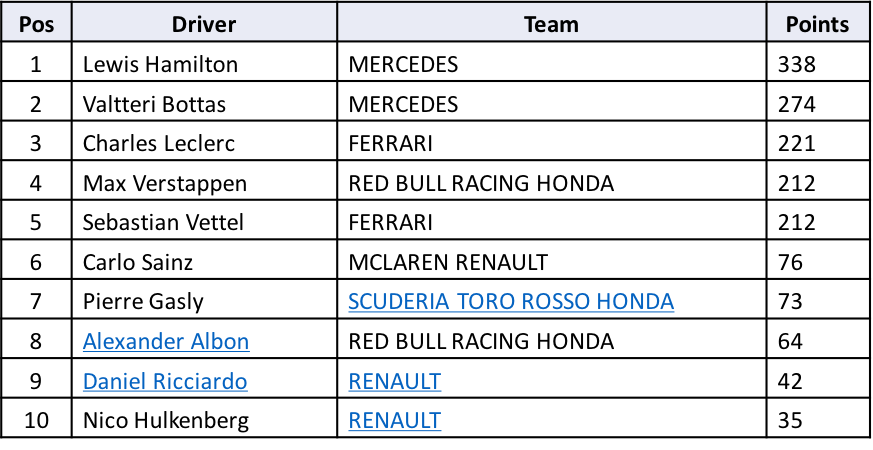The image size is (873, 450).
Task: Click the Max Verstappen cell
Action: click(204, 183)
